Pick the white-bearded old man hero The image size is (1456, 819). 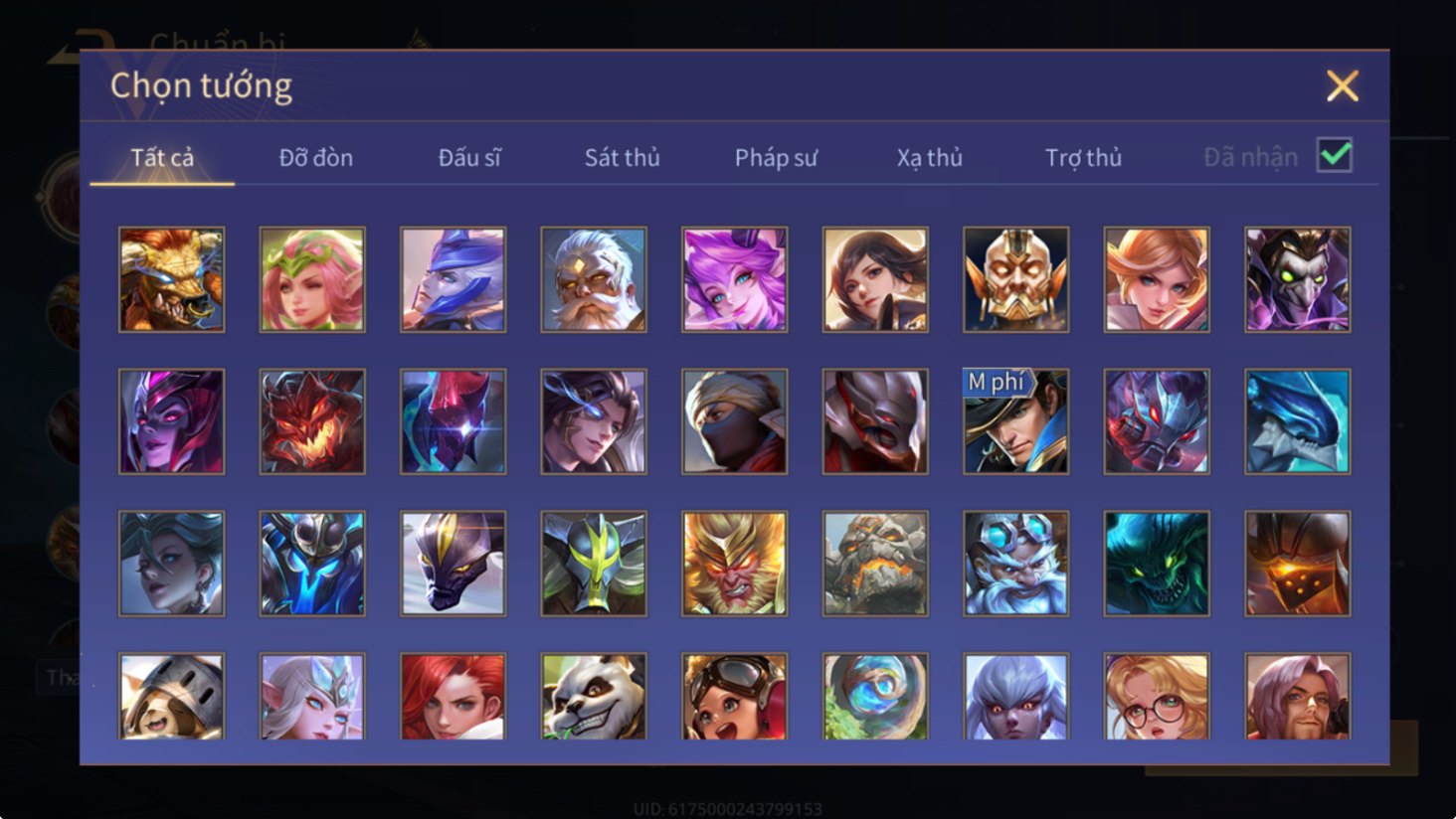point(594,279)
